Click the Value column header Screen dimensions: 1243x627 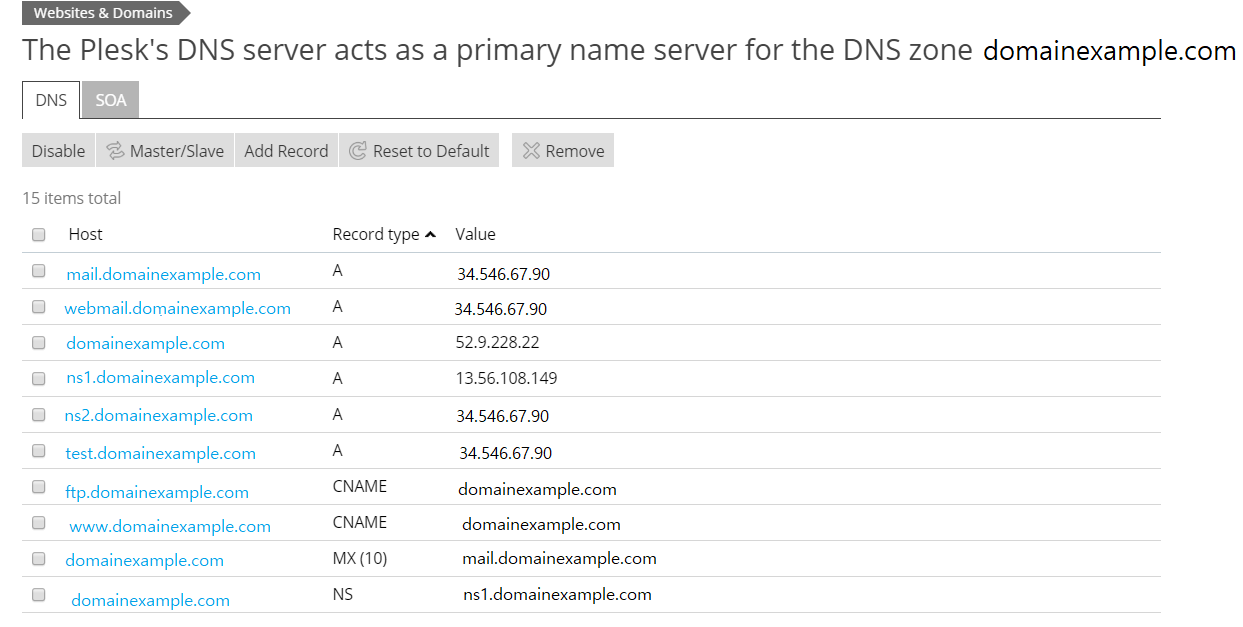(x=475, y=234)
